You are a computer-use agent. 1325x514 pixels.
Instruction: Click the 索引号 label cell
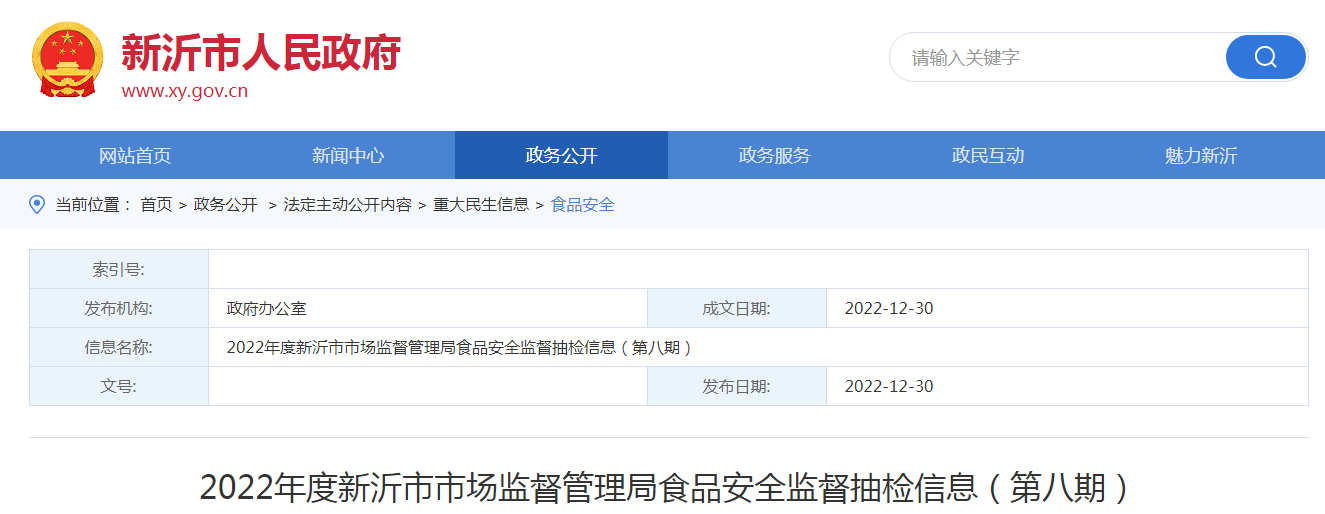point(119,269)
